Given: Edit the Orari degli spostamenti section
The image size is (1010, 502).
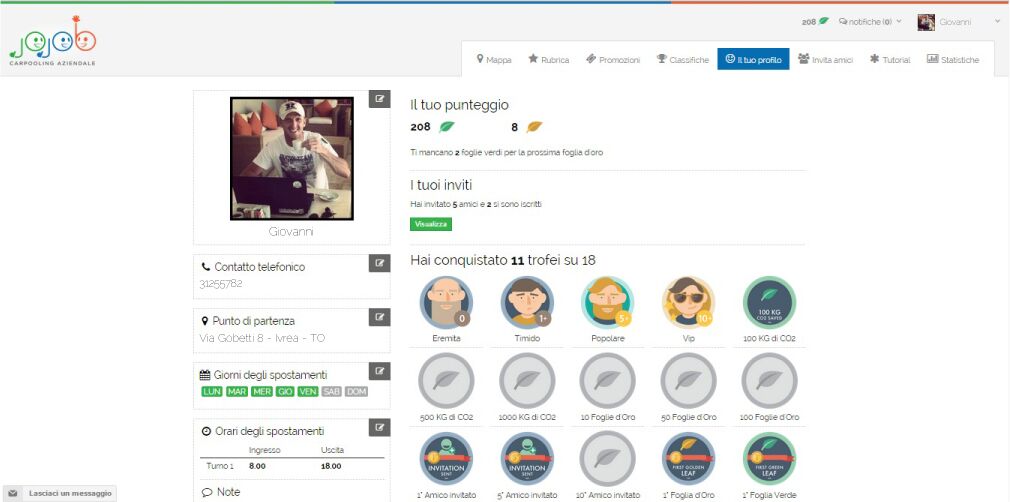Looking at the screenshot, I should coord(379,427).
